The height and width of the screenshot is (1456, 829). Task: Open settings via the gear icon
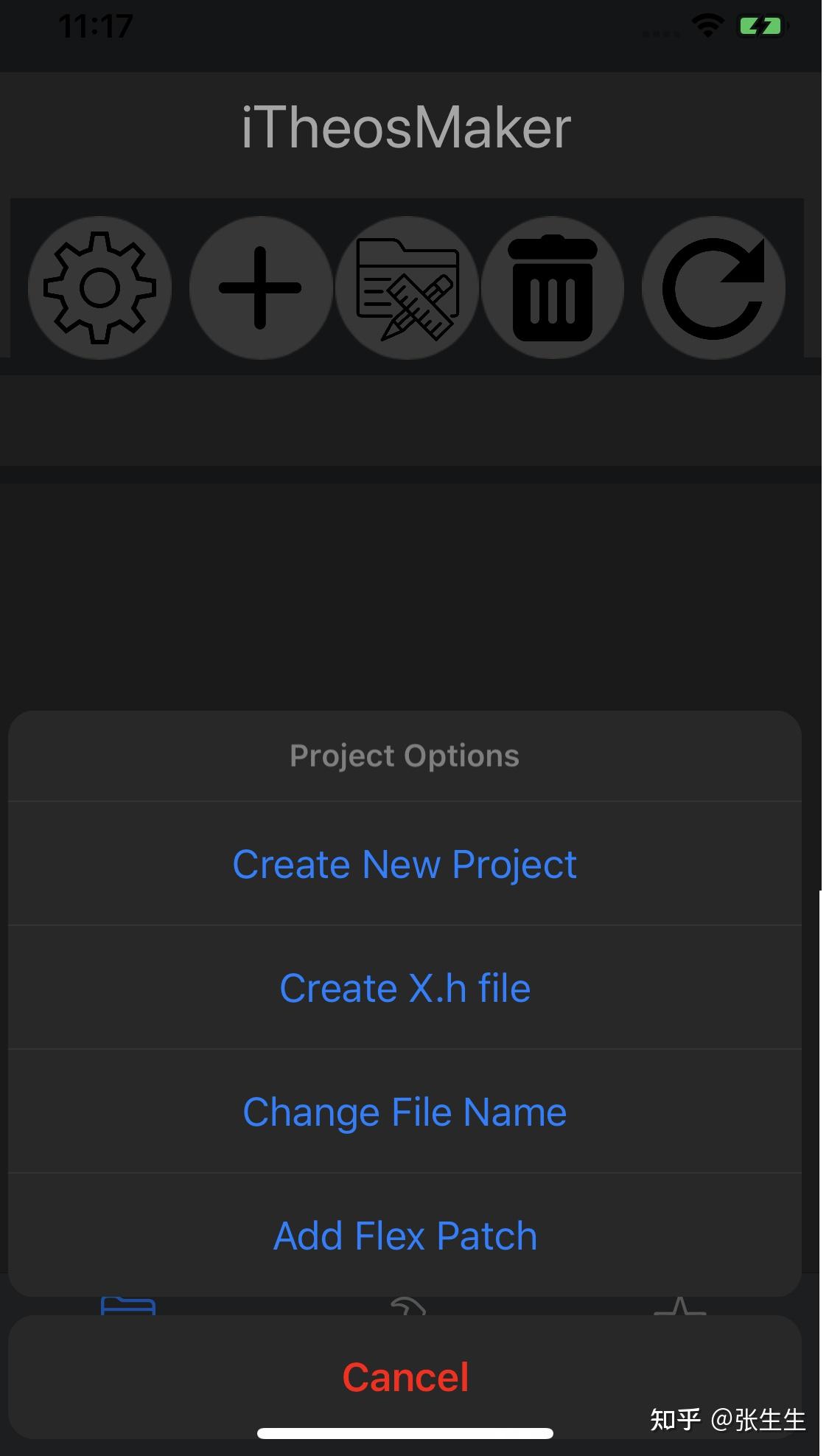click(x=100, y=288)
